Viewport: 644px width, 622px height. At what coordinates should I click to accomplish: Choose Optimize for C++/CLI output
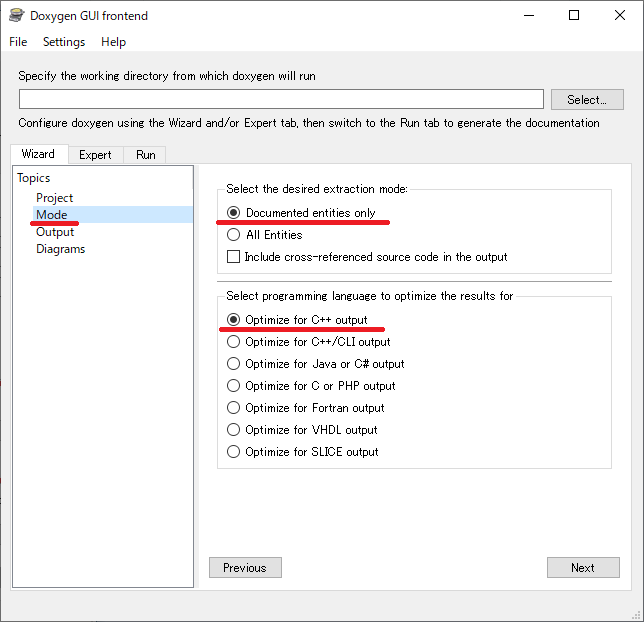pyautogui.click(x=234, y=342)
